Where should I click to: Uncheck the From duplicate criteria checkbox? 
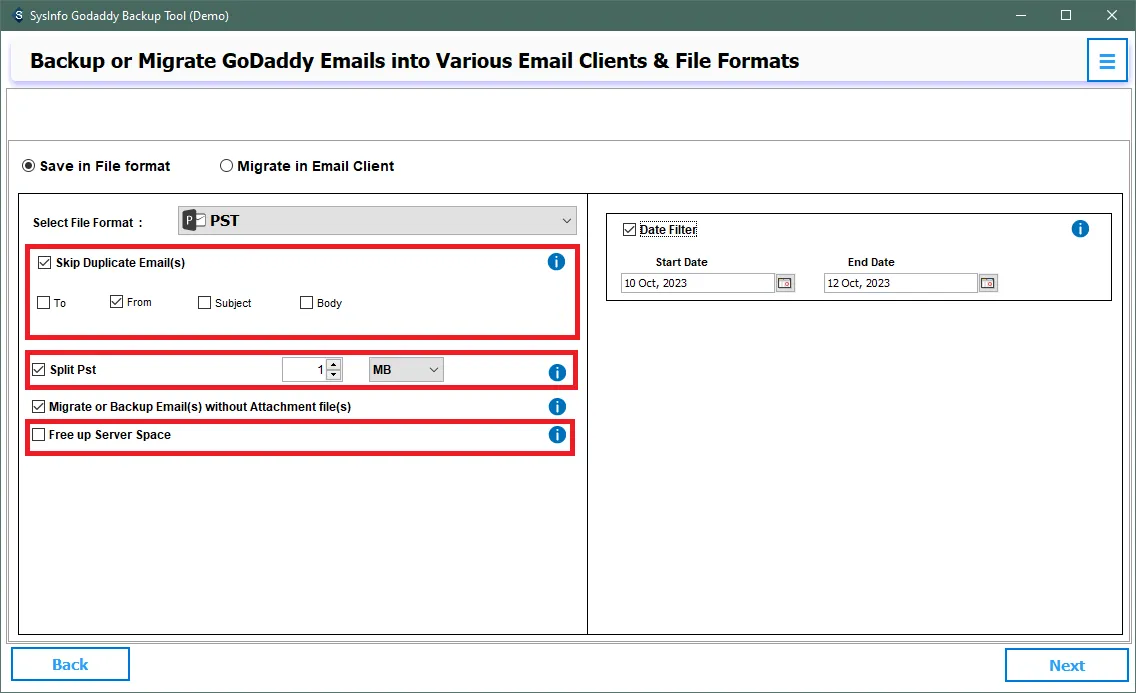(116, 301)
